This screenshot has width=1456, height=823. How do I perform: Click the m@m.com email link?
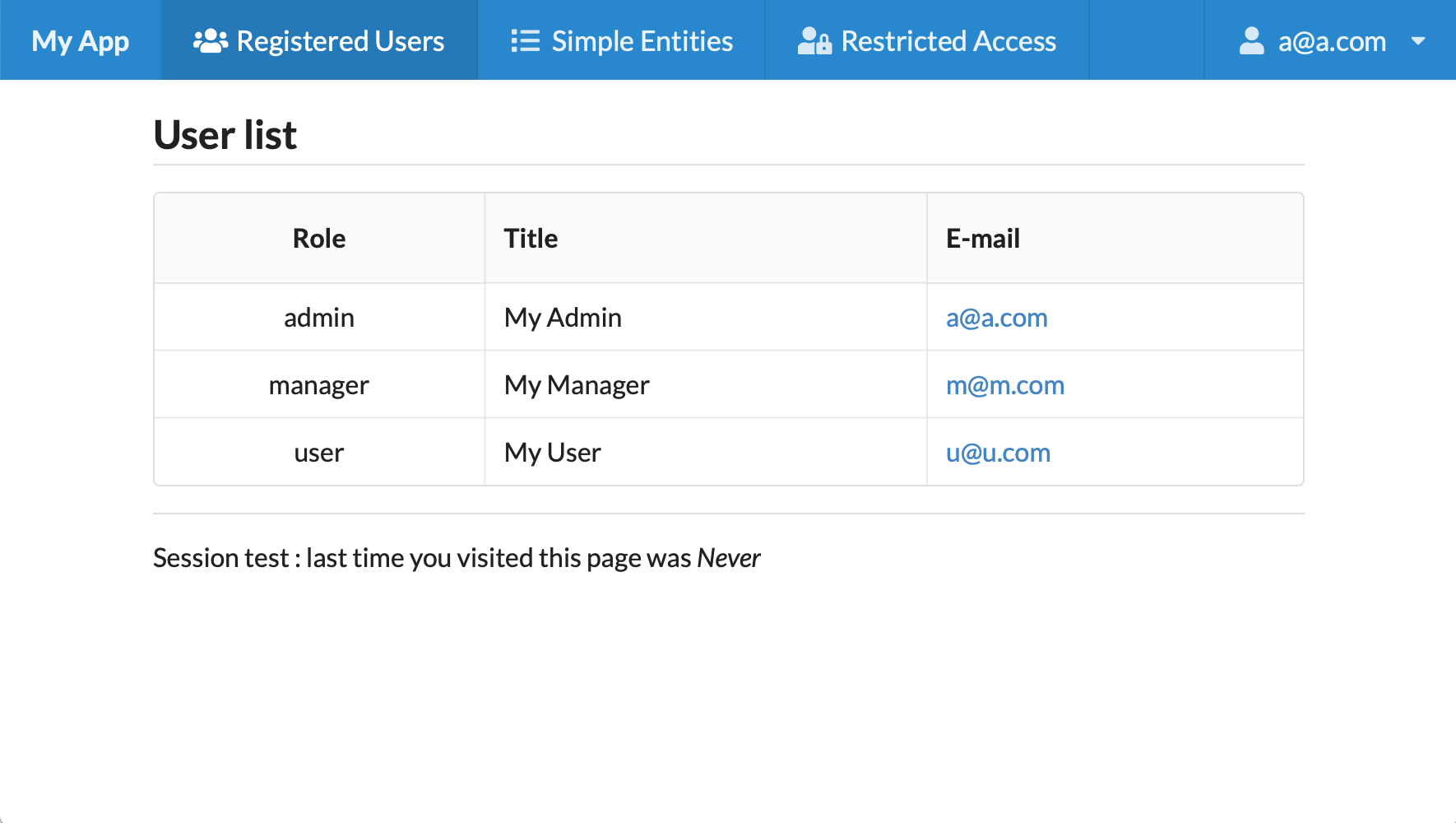[x=1004, y=385]
